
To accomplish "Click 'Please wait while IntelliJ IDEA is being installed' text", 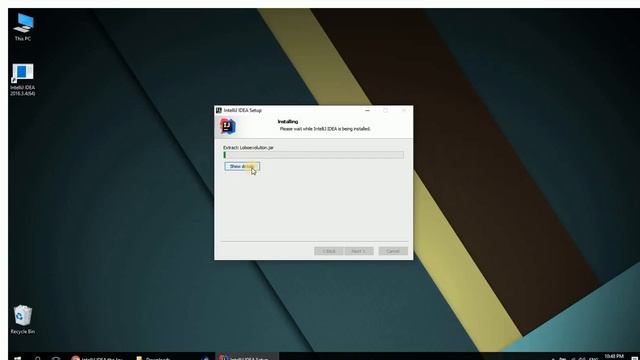I will coord(325,129).
